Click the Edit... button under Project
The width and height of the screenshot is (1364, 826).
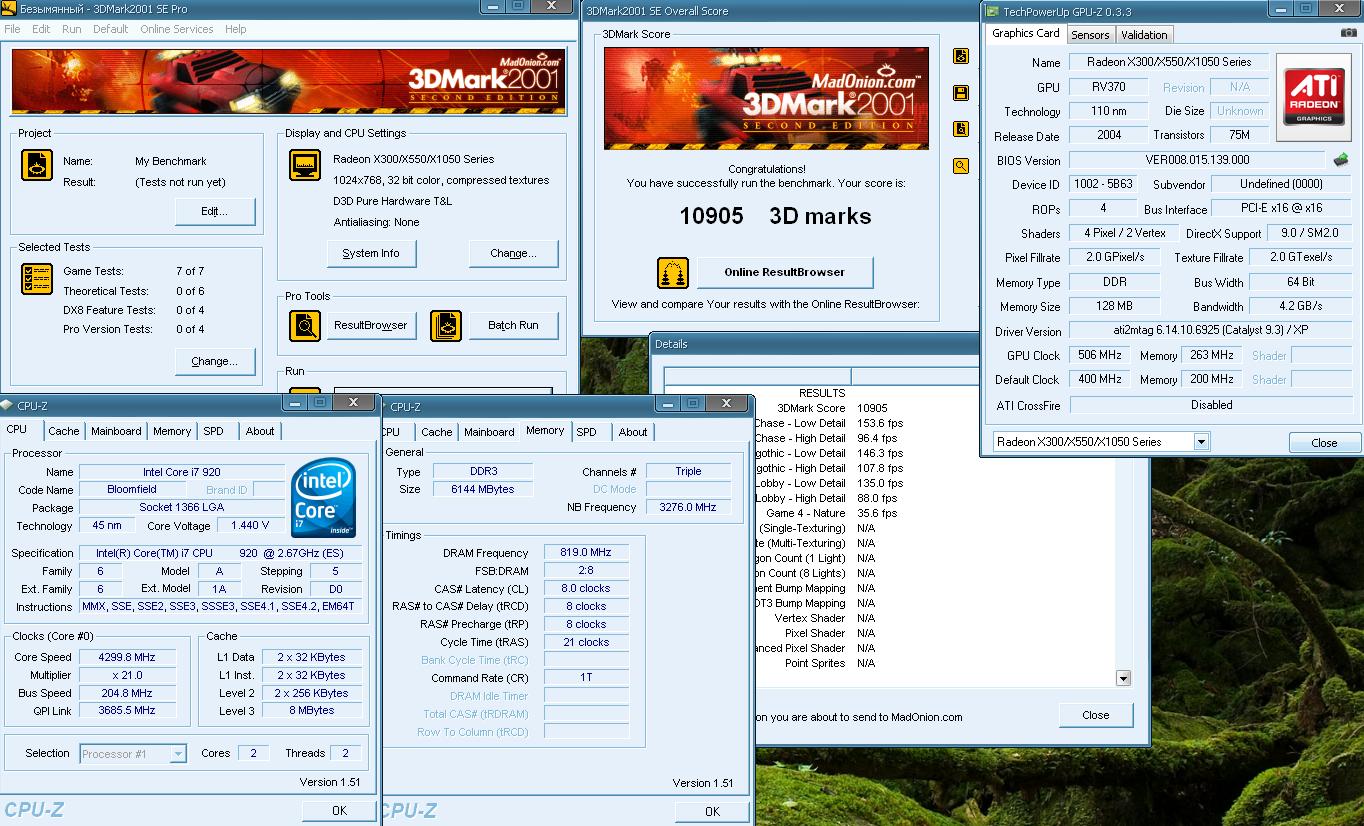pyautogui.click(x=214, y=212)
